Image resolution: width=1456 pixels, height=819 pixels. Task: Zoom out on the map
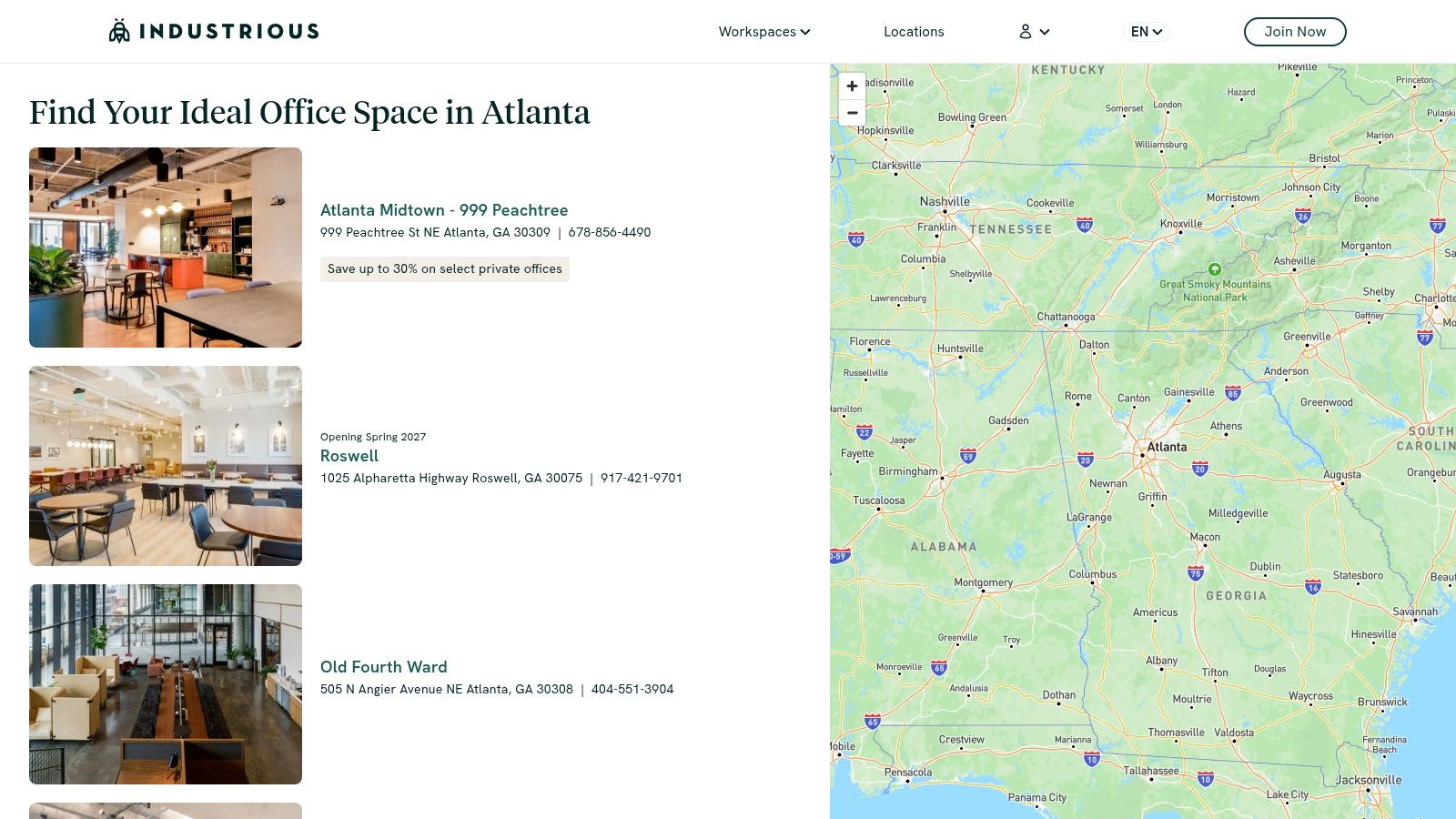[x=852, y=113]
